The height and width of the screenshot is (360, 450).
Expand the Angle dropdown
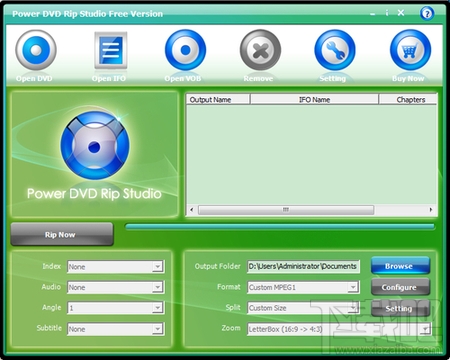tap(157, 308)
